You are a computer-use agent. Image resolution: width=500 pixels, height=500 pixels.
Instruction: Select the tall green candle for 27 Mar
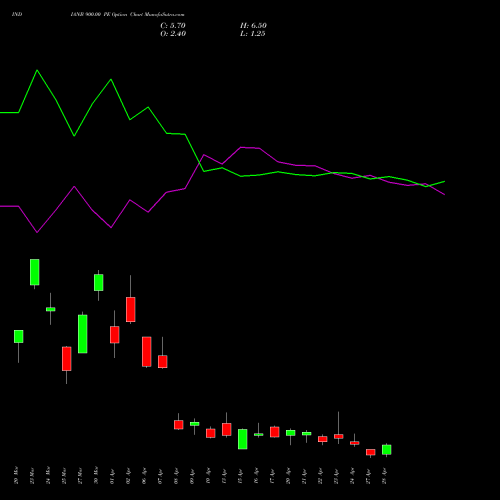[x=83, y=334]
